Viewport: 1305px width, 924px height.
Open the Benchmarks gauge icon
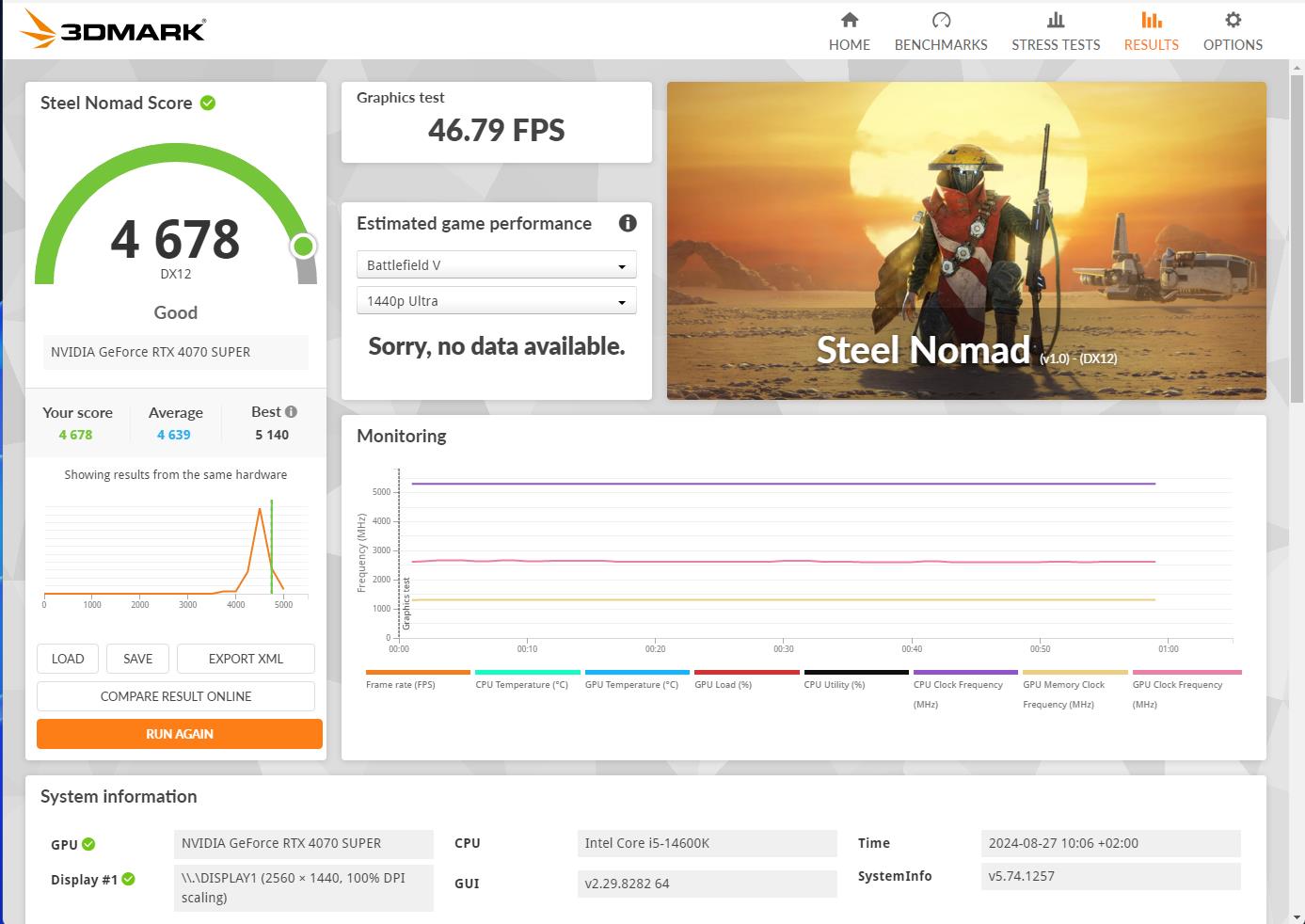(x=941, y=20)
